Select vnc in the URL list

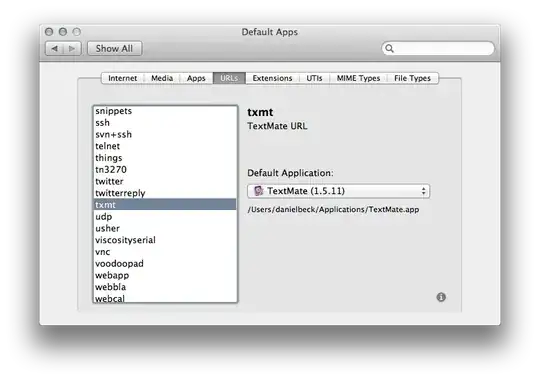[165, 252]
